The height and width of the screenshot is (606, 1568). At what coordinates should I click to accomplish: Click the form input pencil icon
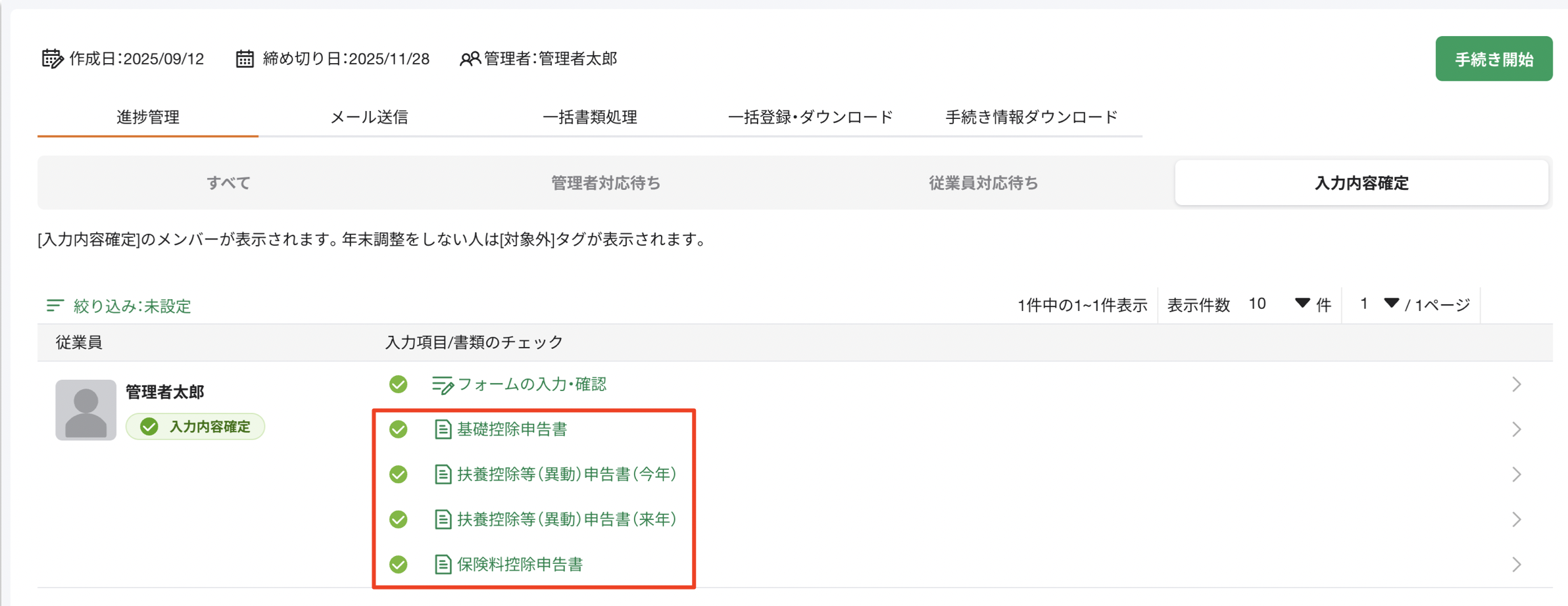tap(442, 385)
